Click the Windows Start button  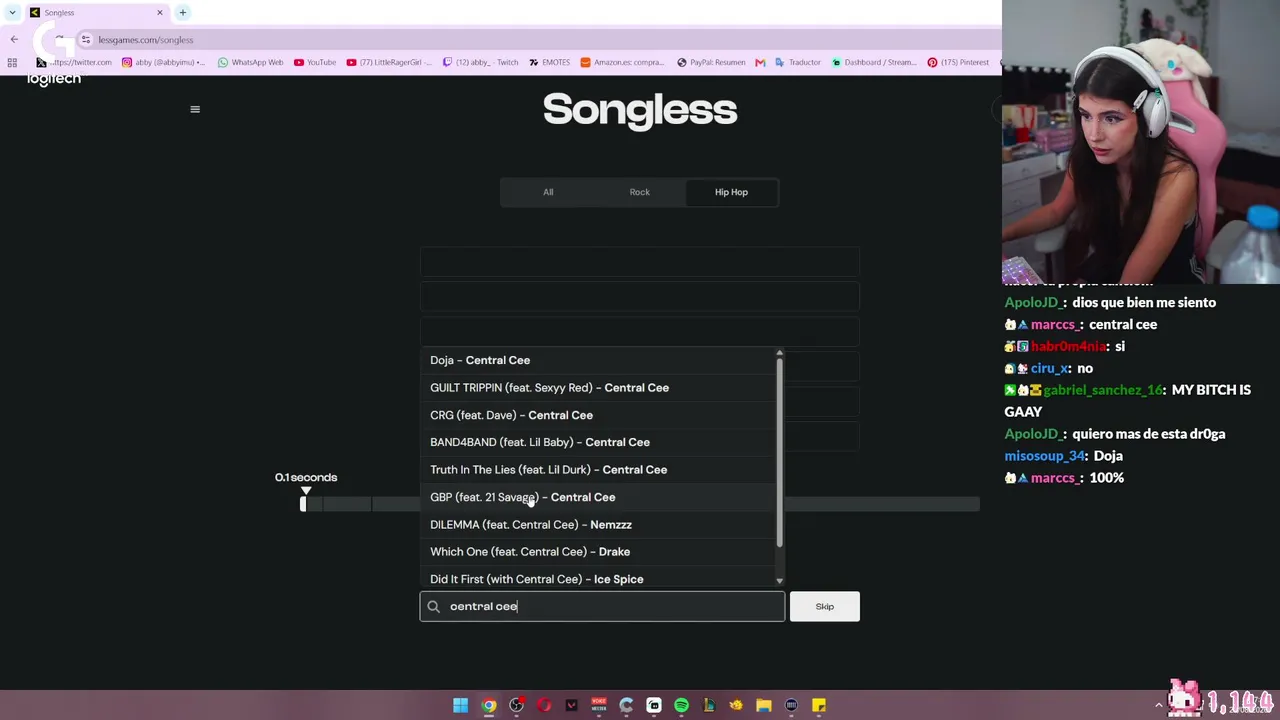[461, 705]
